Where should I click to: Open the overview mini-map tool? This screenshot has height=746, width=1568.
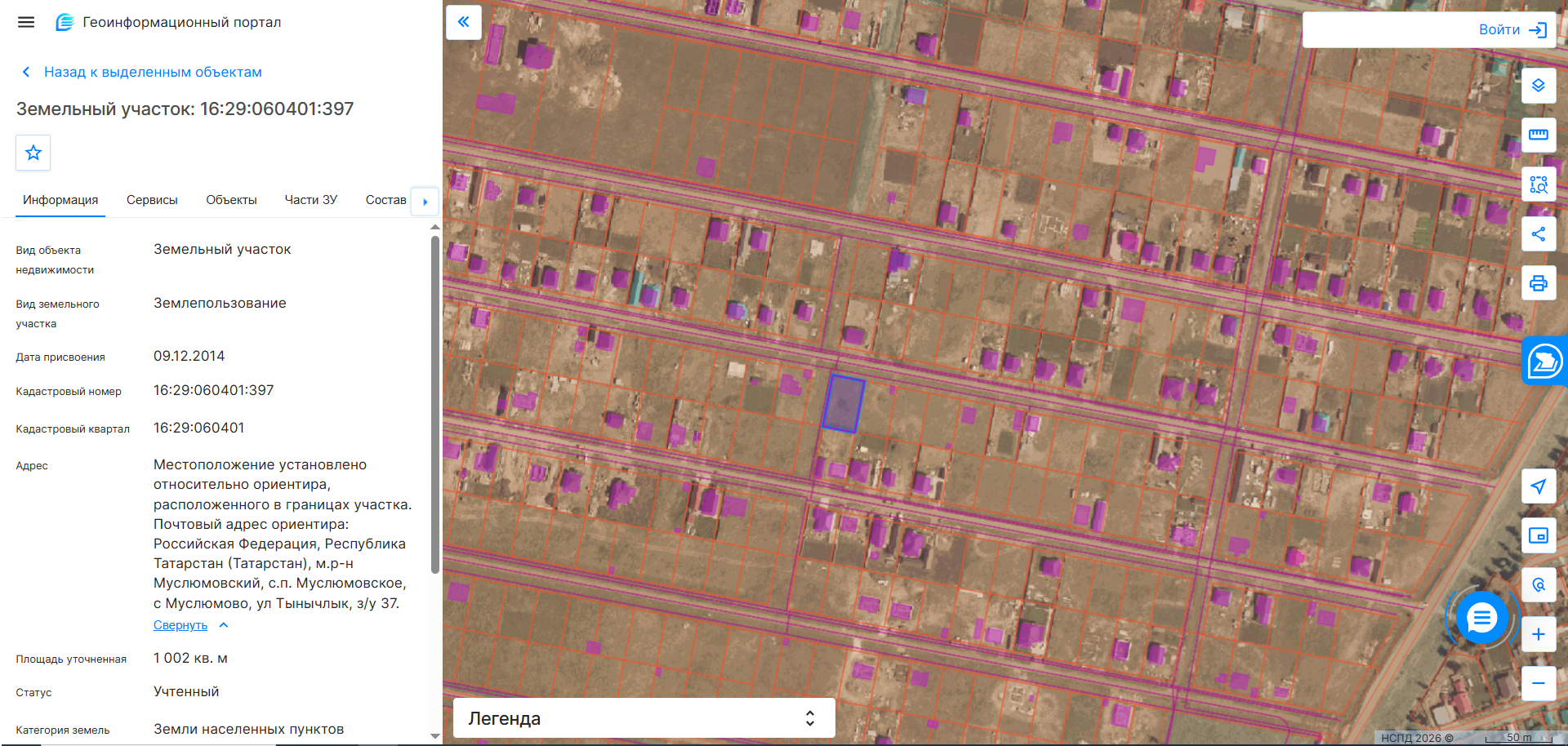point(1539,535)
